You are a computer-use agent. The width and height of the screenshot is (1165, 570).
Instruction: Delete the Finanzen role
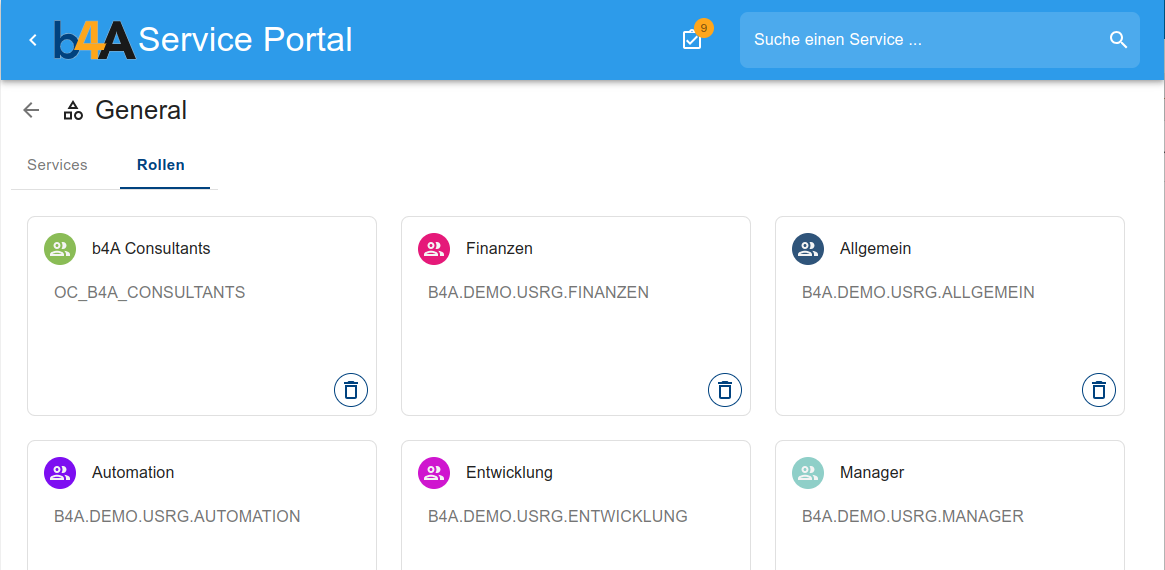[725, 390]
